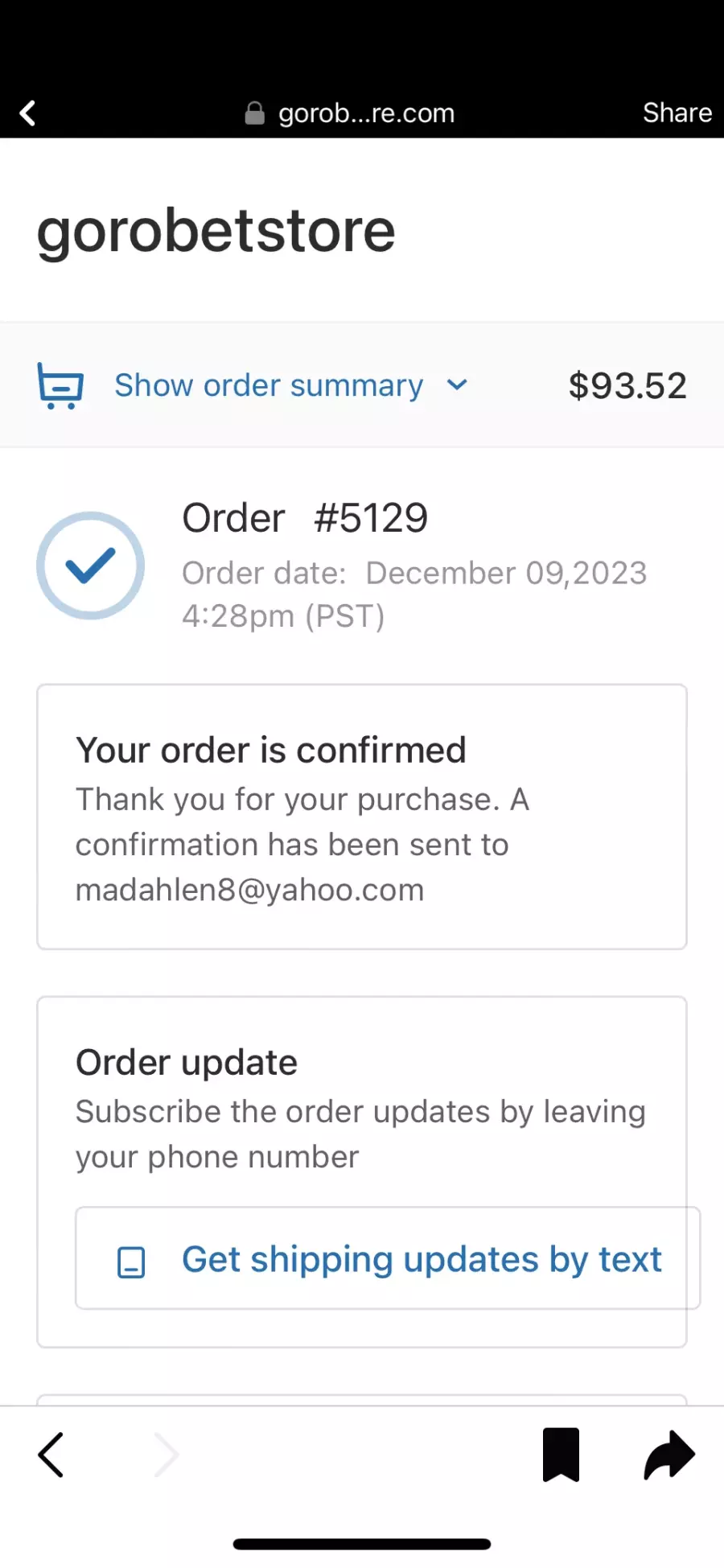Click the order summary dropdown chevron
The height and width of the screenshot is (1568, 724).
coord(457,385)
